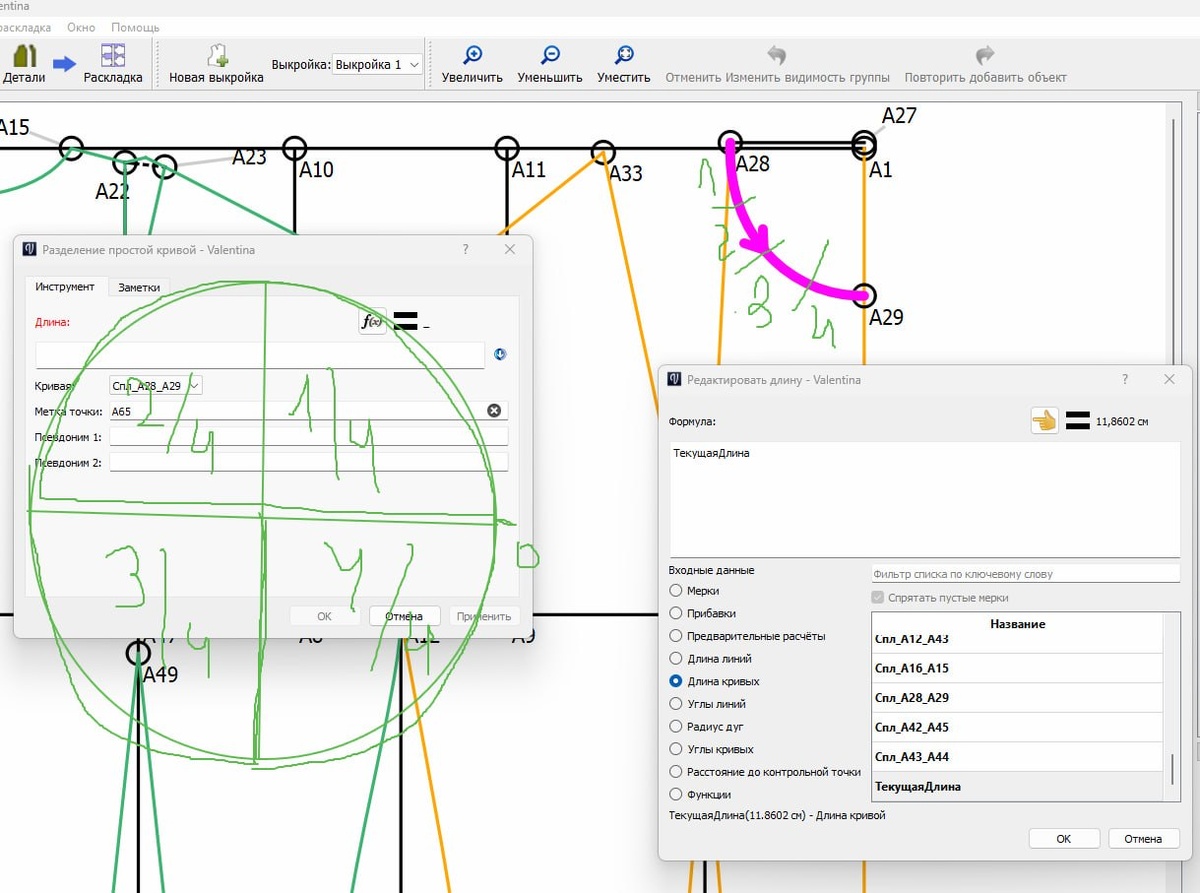Open the Выкройка 1 dropdown
This screenshot has height=893, width=1200.
[x=377, y=64]
